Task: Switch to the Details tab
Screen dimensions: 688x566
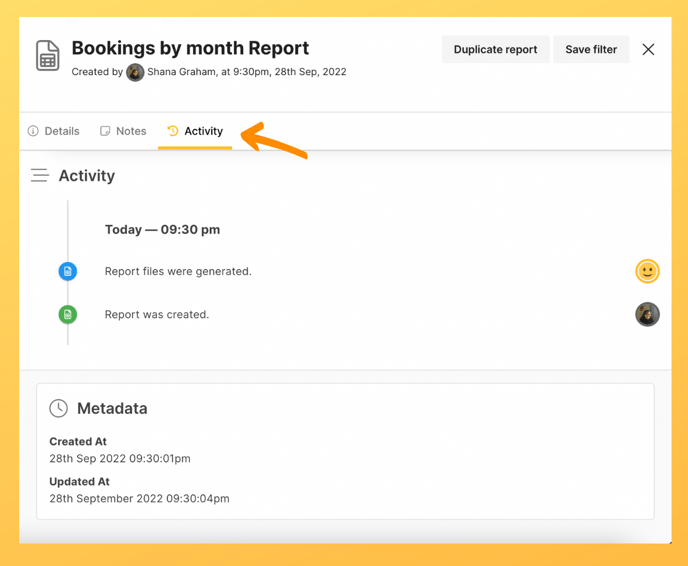Action: [x=54, y=131]
